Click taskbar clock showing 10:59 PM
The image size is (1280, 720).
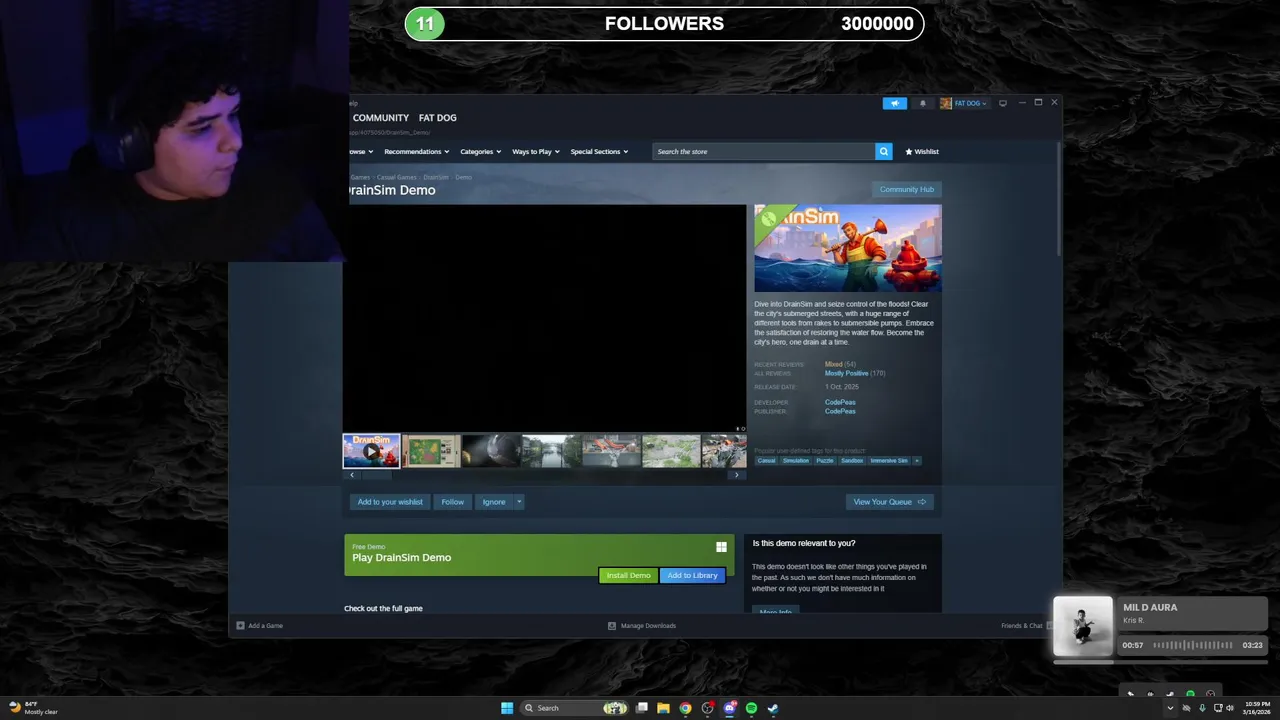[x=1257, y=708]
